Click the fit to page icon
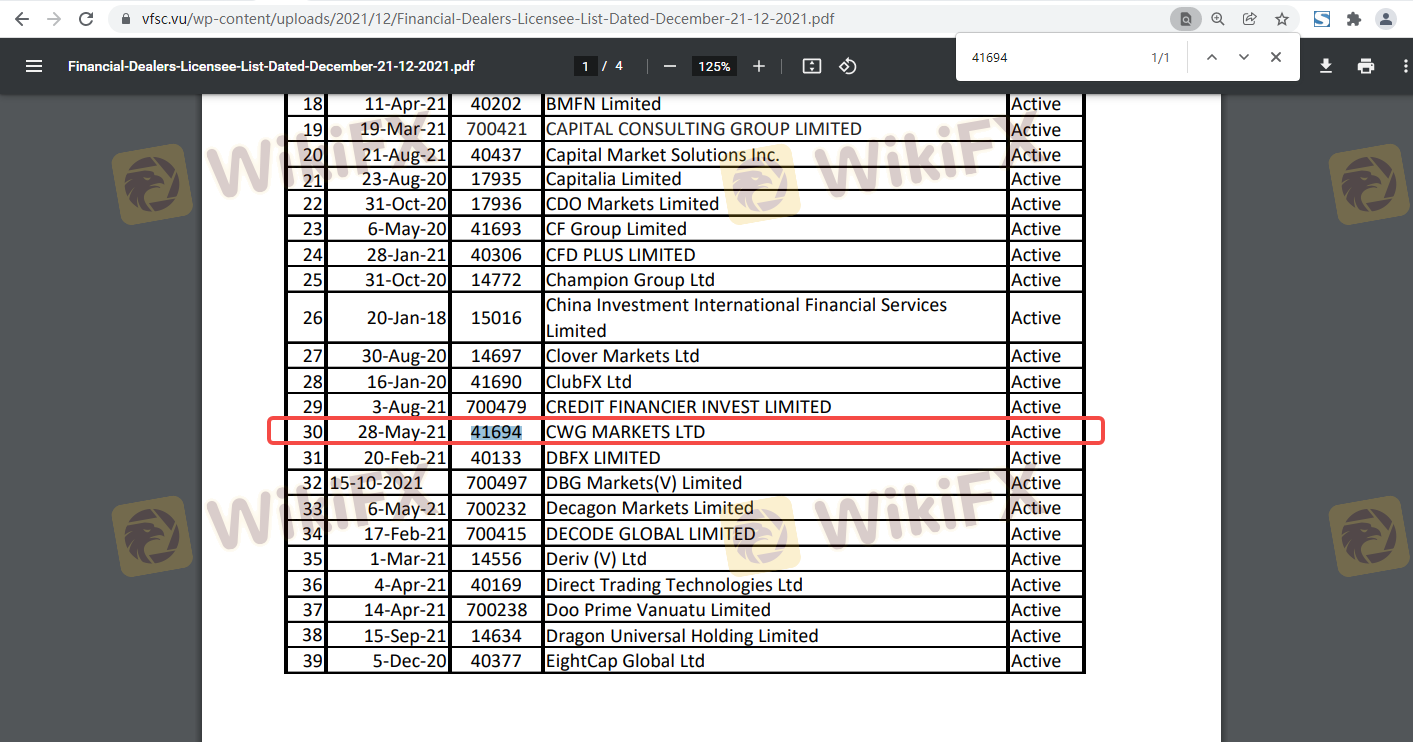 click(x=812, y=66)
